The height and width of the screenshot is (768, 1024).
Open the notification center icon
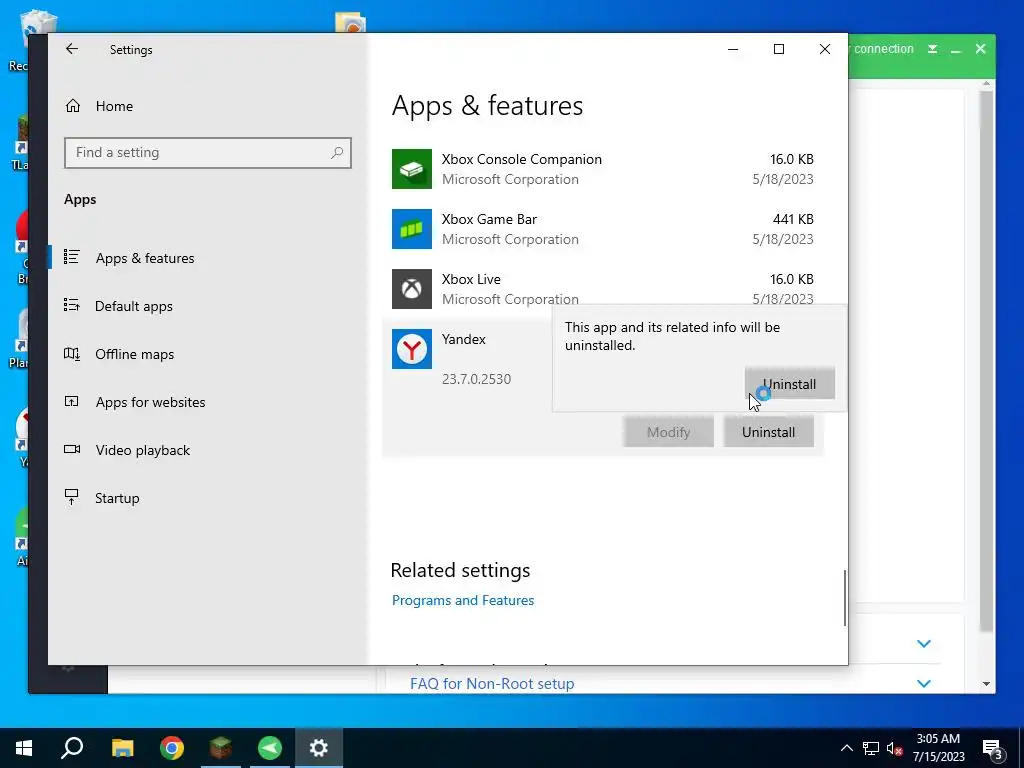click(993, 749)
